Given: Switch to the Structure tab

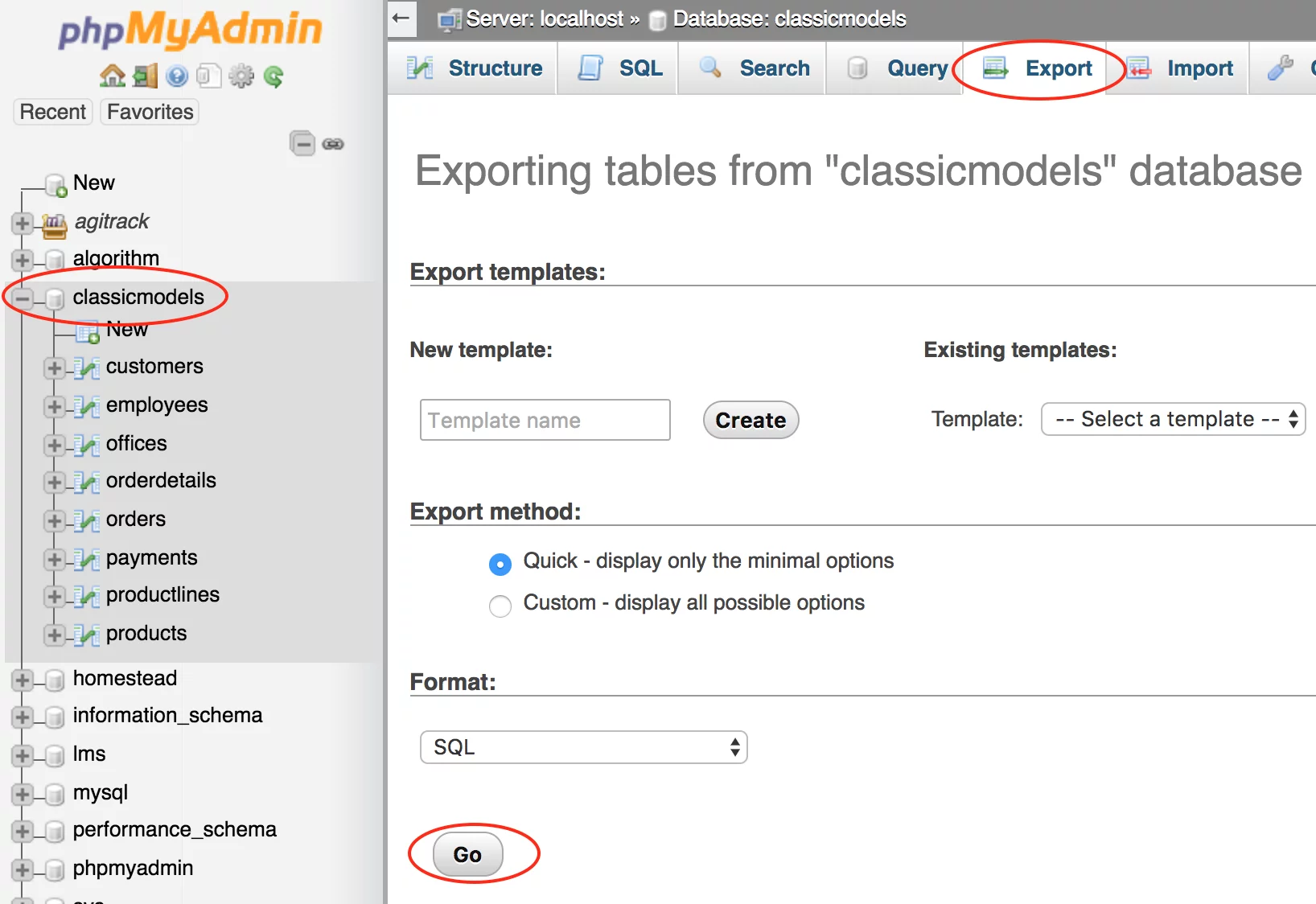Looking at the screenshot, I should click(x=475, y=68).
